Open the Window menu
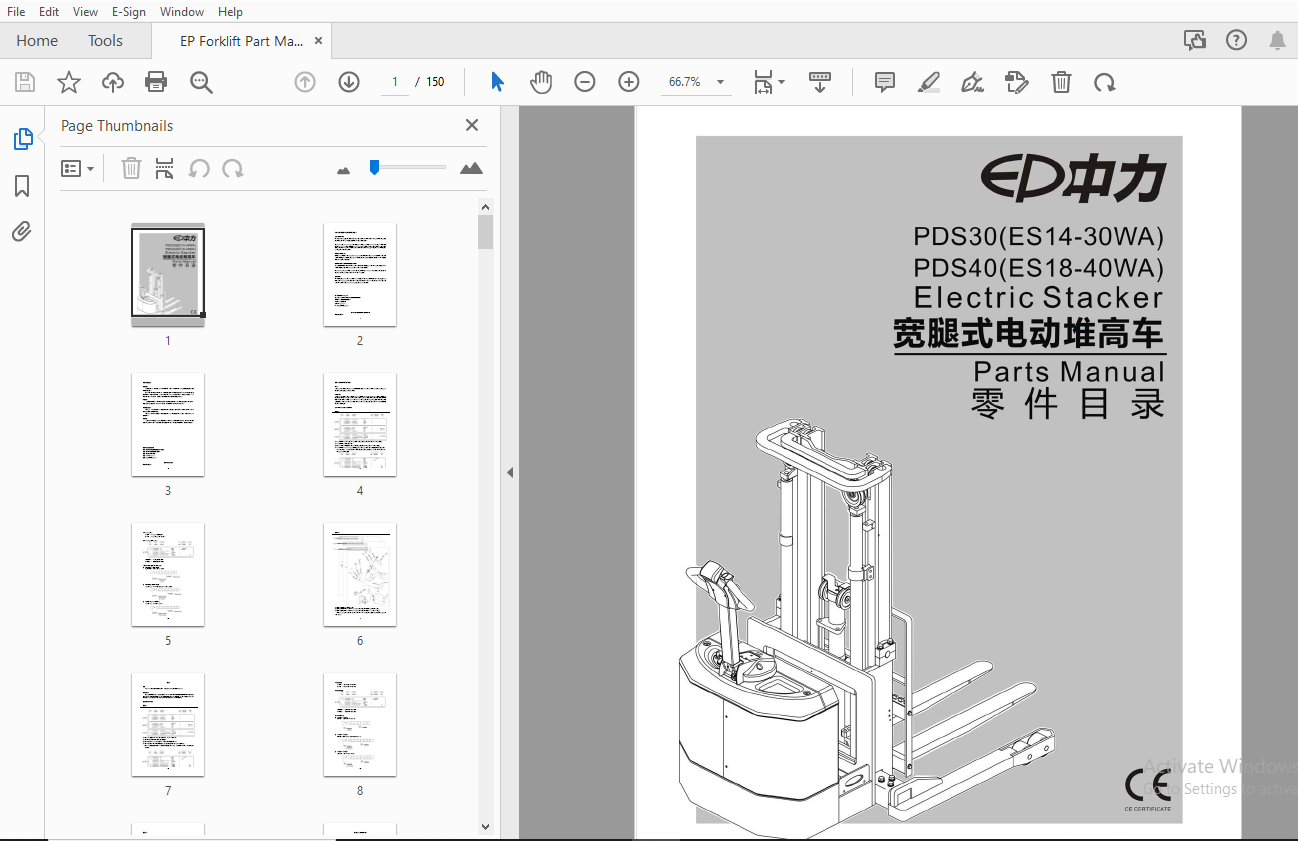The height and width of the screenshot is (841, 1298). coord(182,11)
